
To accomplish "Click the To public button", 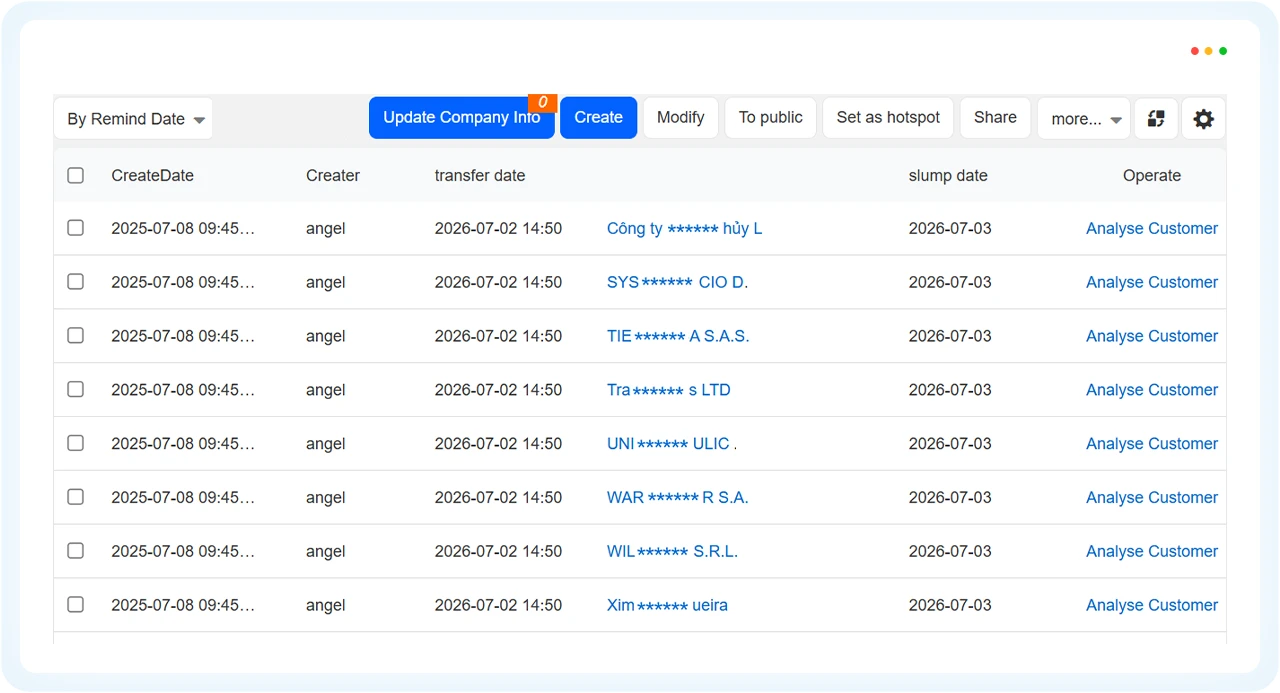I will tap(771, 118).
